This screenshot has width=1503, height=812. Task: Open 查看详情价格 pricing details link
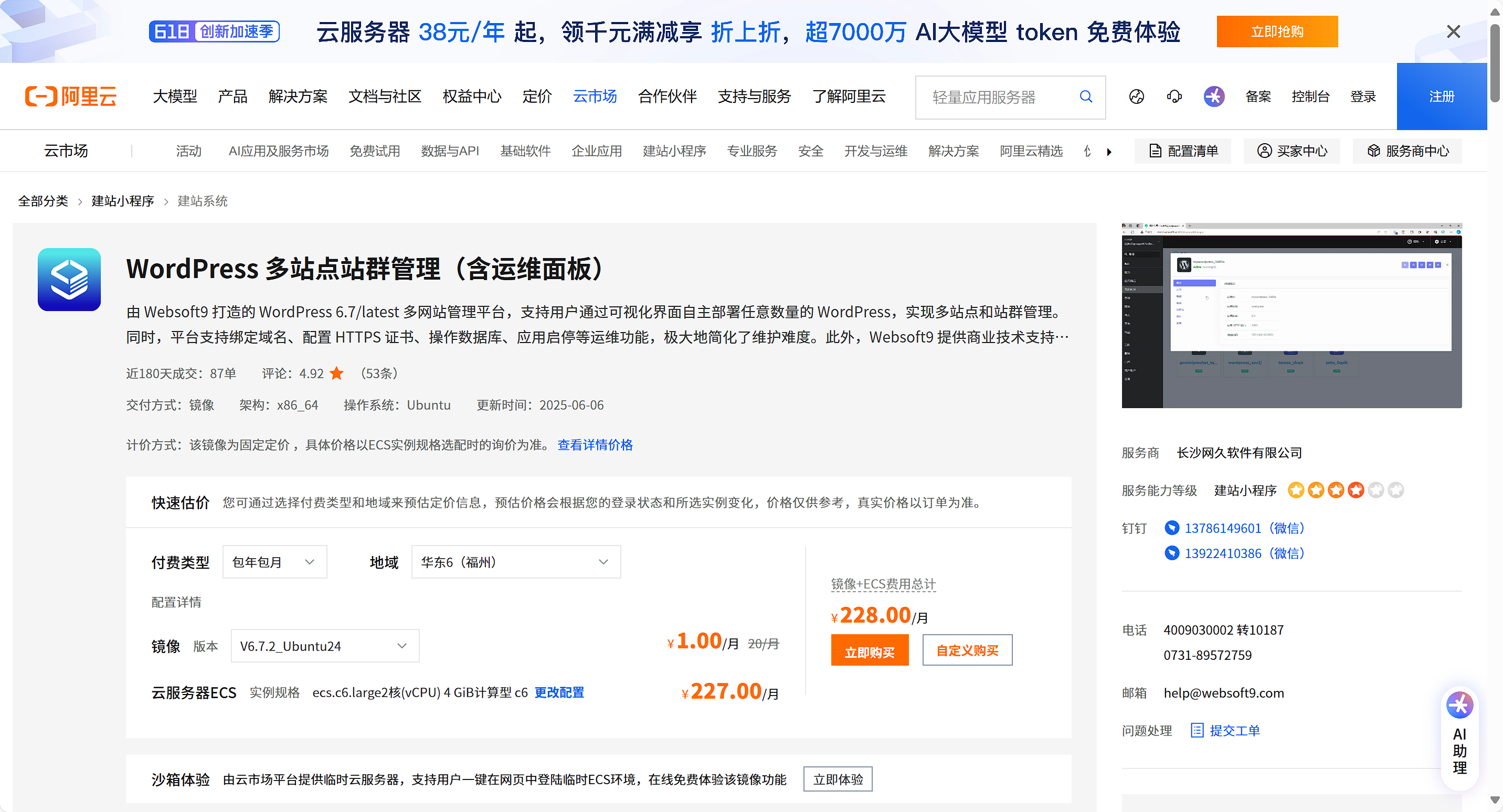tap(595, 444)
